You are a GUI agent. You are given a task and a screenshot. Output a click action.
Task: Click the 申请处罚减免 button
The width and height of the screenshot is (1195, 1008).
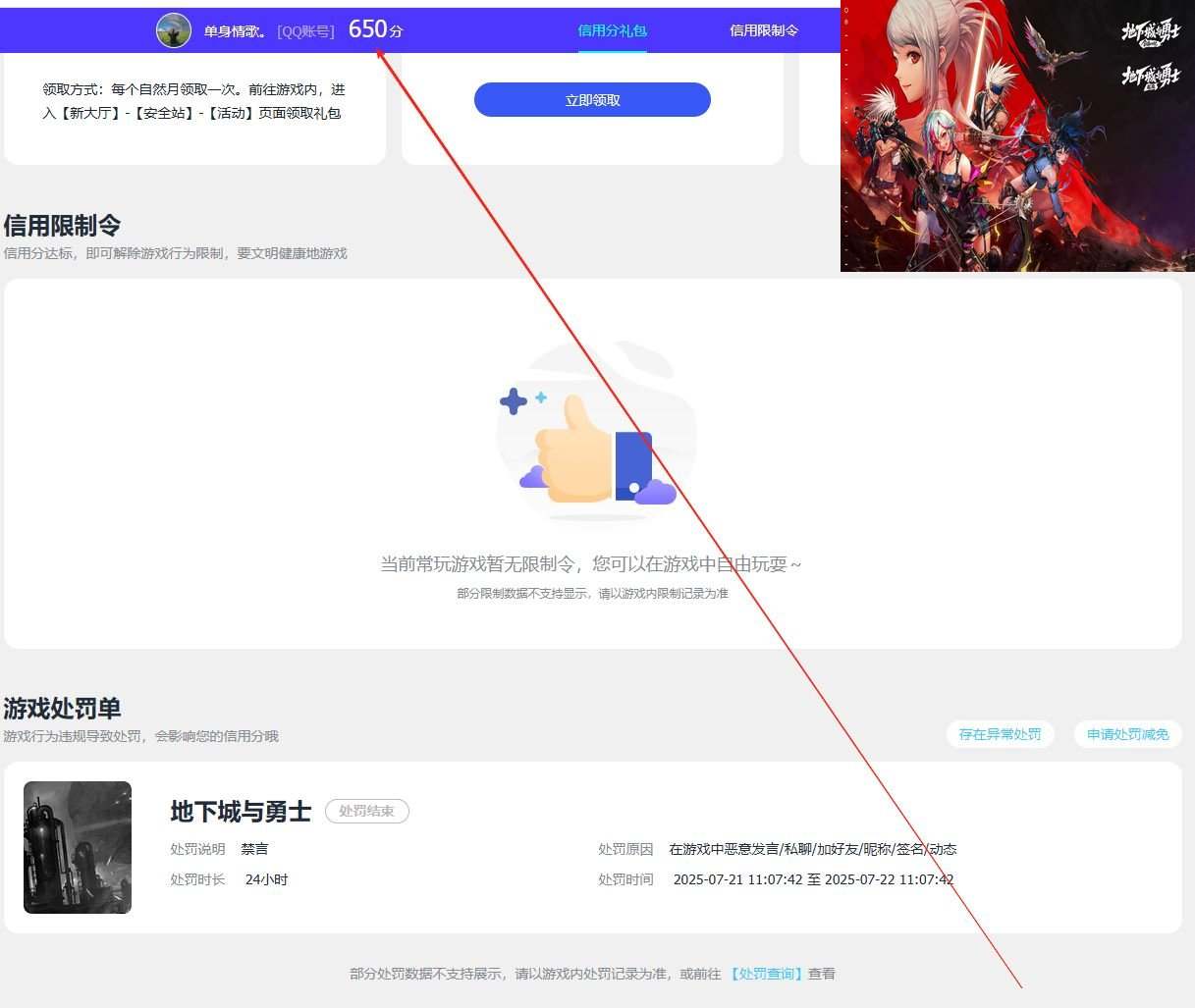pos(1127,734)
